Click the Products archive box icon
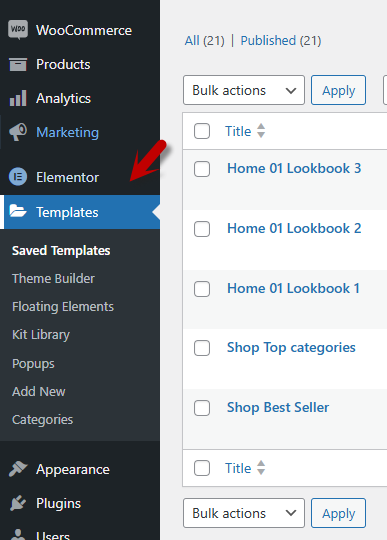Screen dimensions: 387x540 18,64
